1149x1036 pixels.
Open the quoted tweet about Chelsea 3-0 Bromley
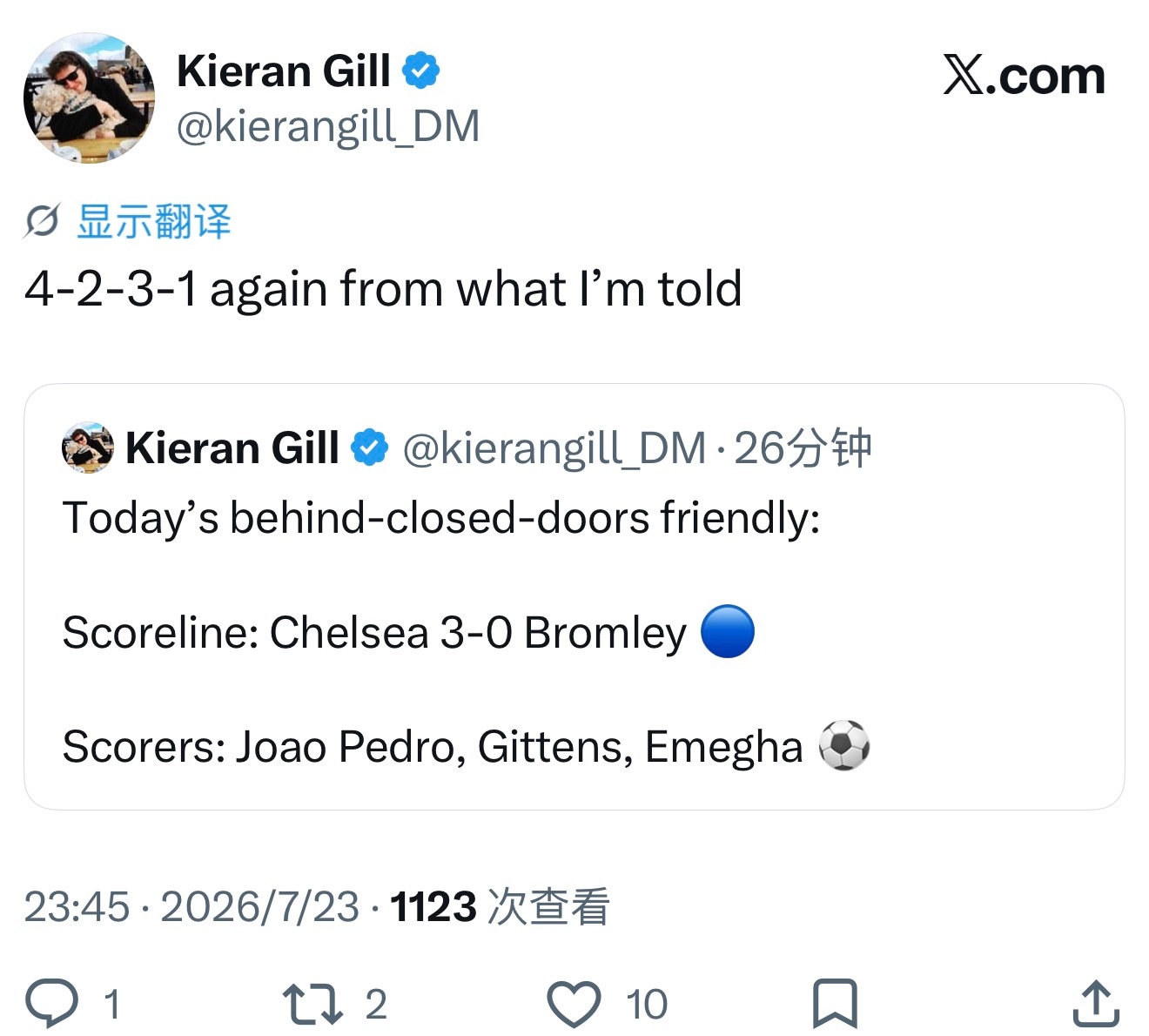click(x=574, y=596)
